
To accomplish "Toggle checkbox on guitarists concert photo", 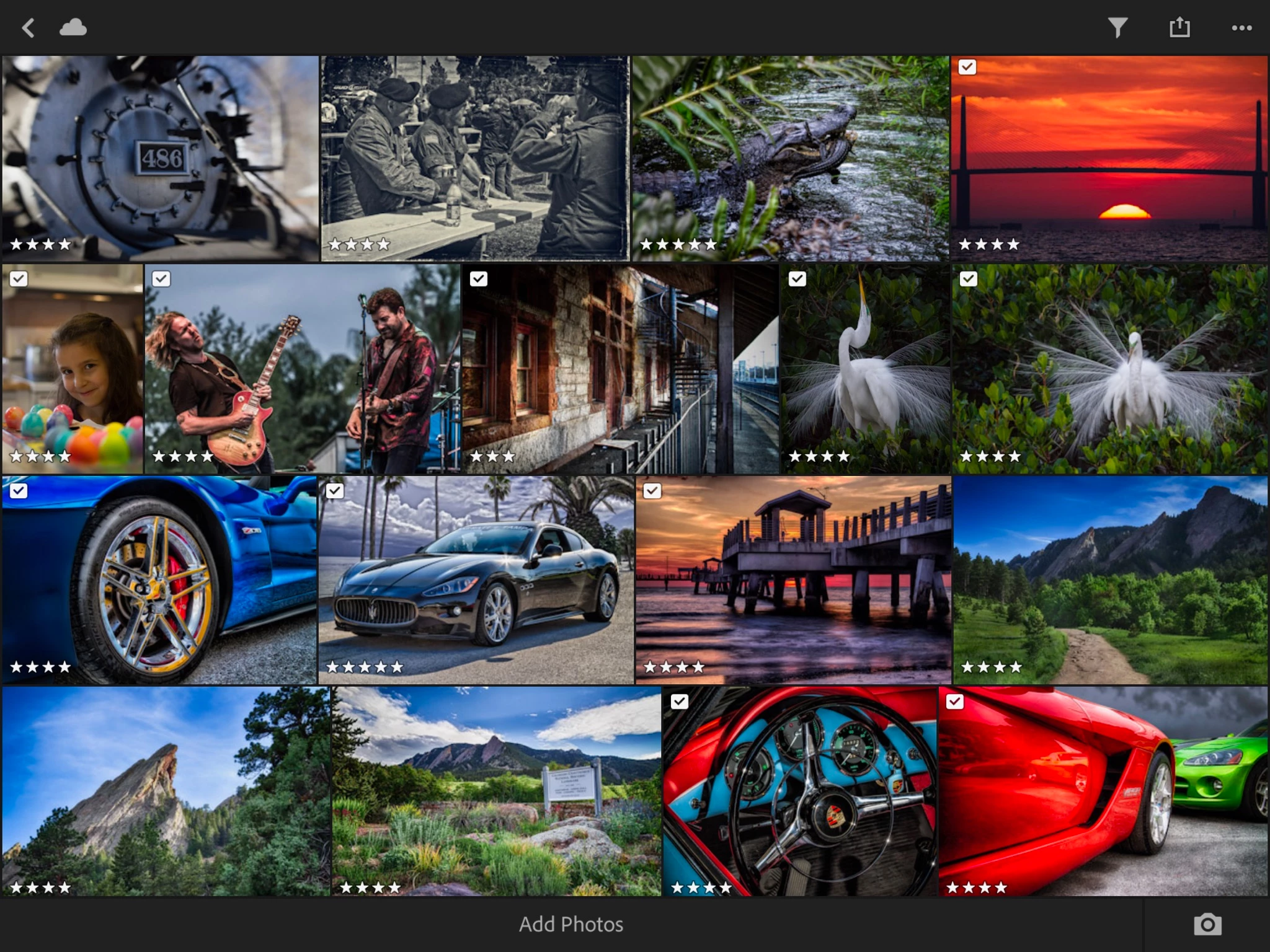I will pos(161,279).
